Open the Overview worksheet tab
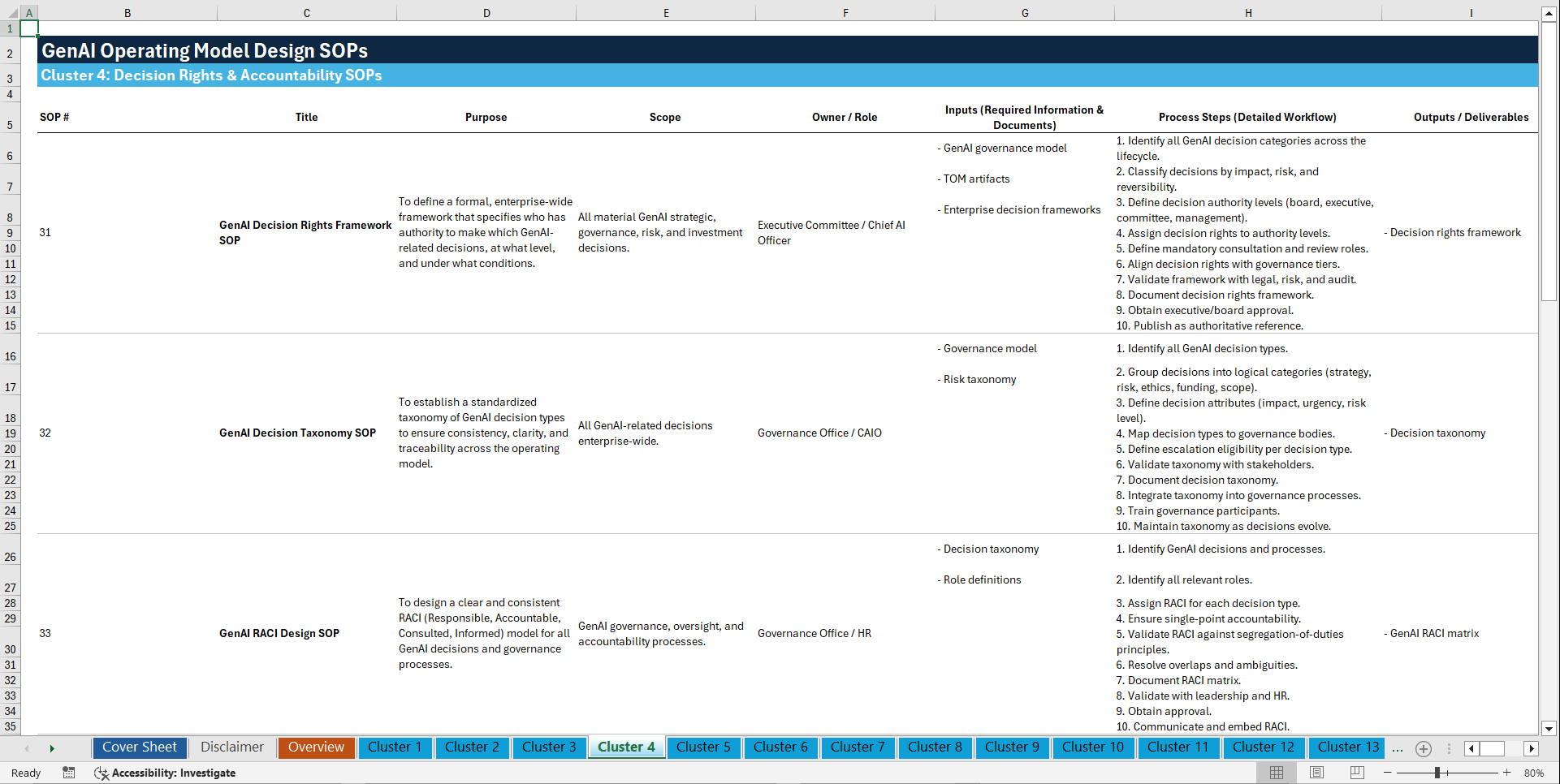Image resolution: width=1560 pixels, height=784 pixels. pos(316,747)
